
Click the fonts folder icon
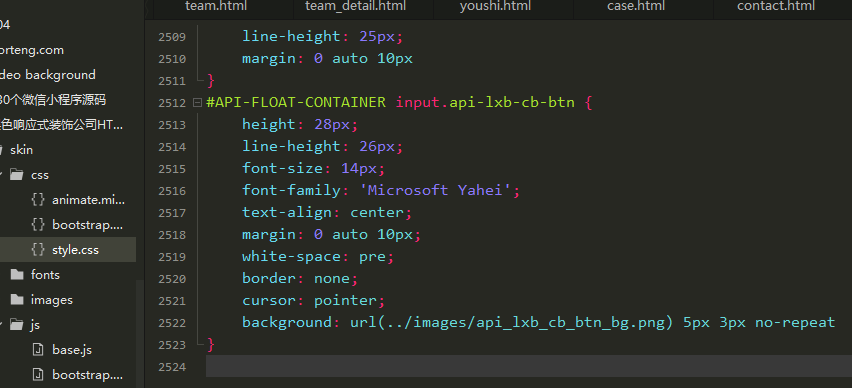click(17, 275)
